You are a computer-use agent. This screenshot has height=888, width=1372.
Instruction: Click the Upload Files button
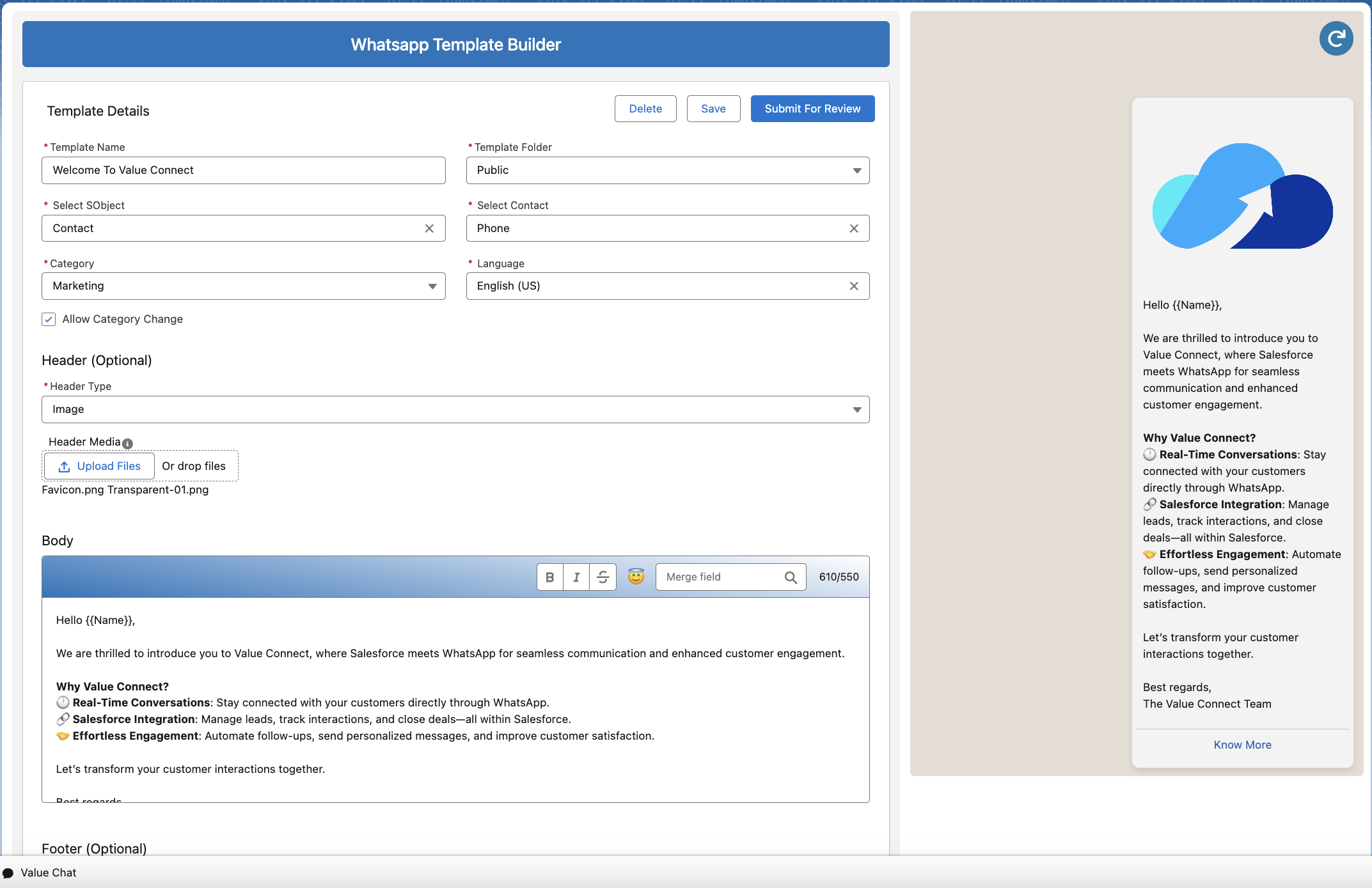coord(99,466)
